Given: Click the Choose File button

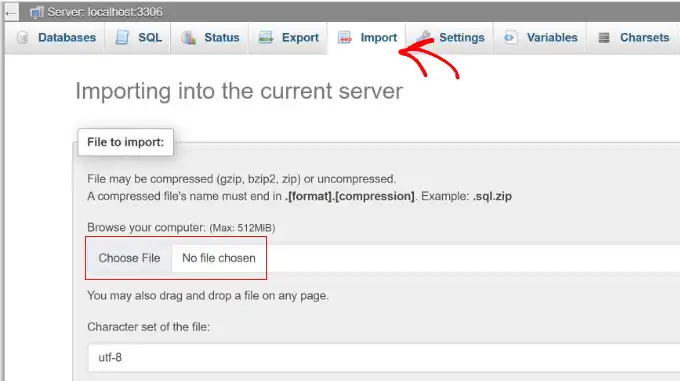Looking at the screenshot, I should [129, 258].
